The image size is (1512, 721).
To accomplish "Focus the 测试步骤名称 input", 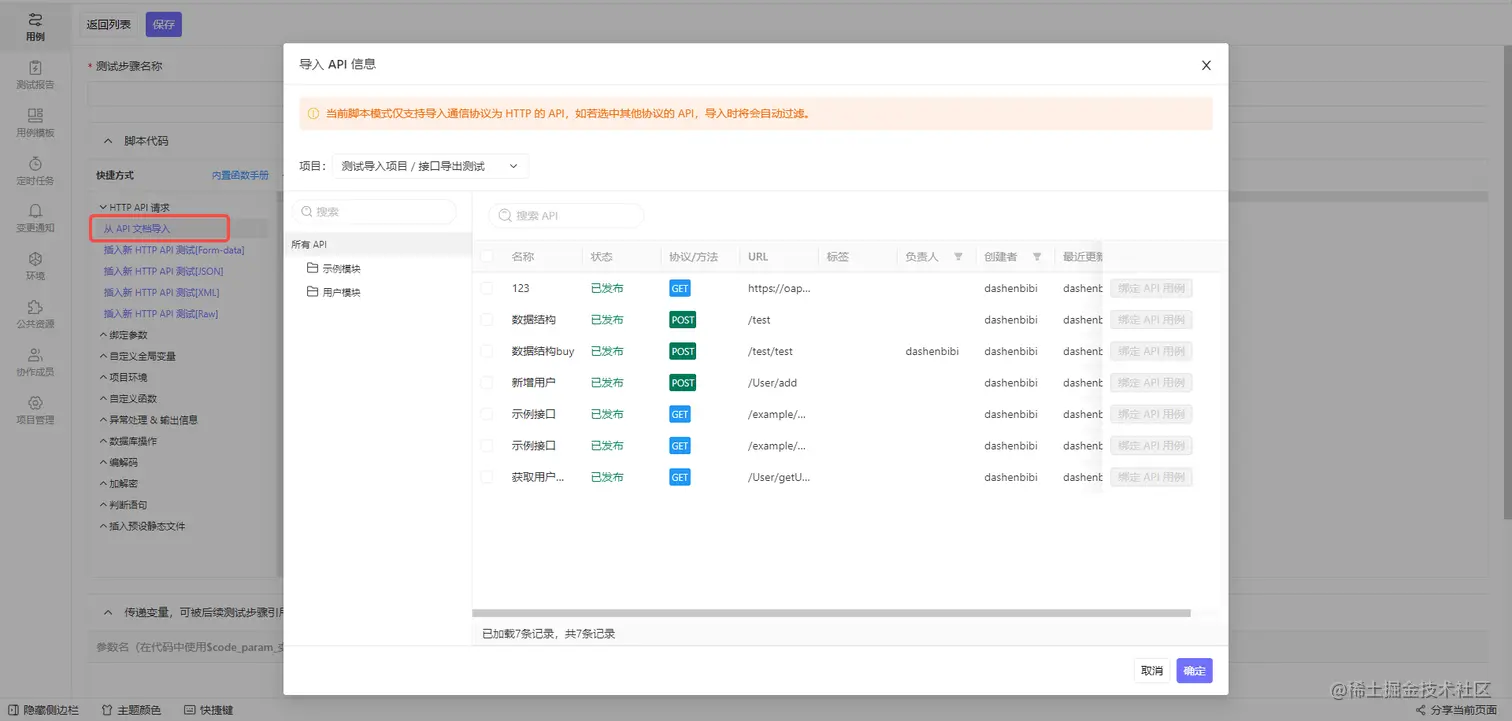I will (x=185, y=94).
